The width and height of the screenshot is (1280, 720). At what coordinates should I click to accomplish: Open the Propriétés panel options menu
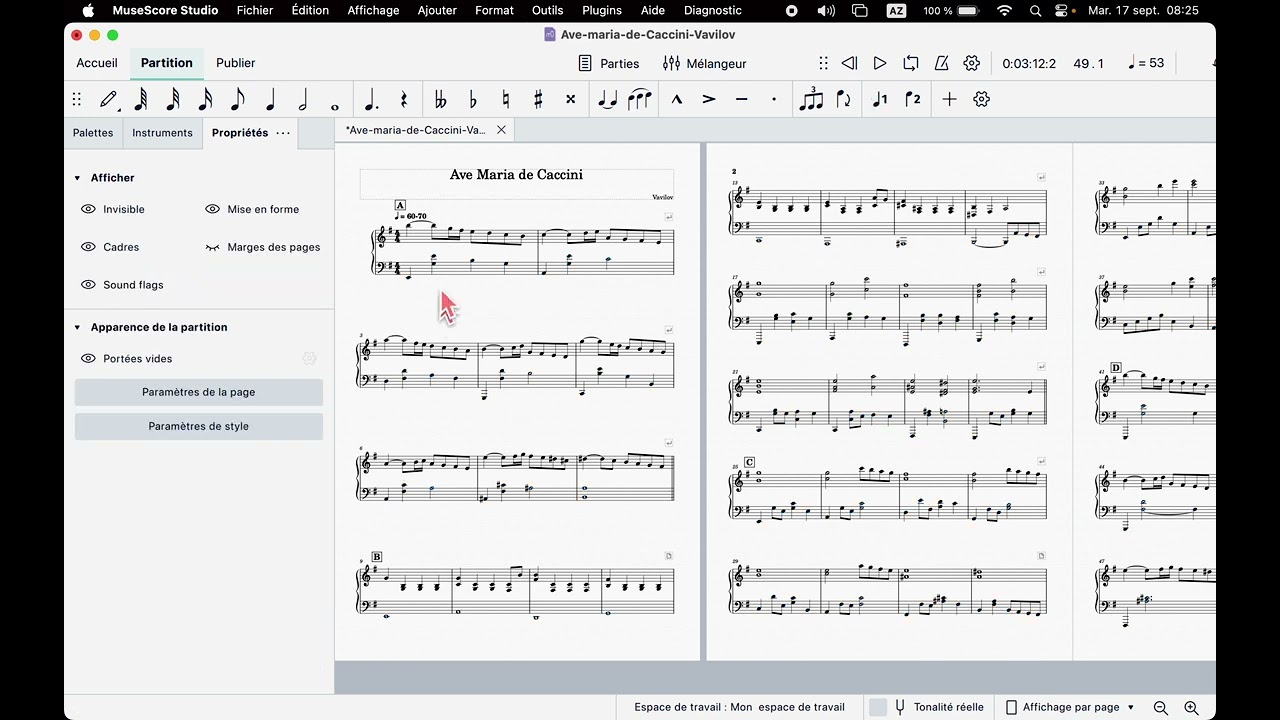click(283, 133)
